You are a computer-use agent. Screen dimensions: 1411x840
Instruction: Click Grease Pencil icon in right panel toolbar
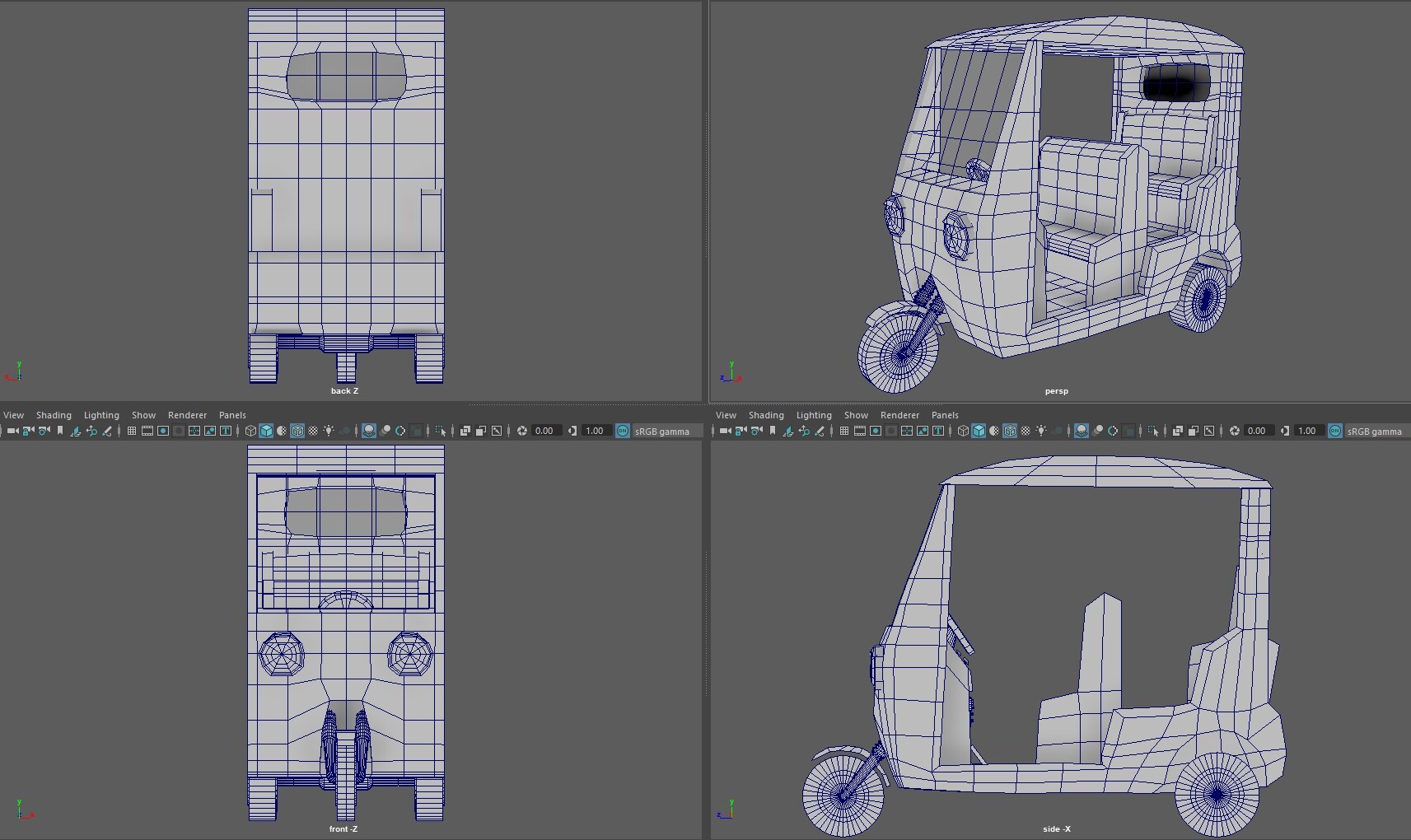click(820, 431)
